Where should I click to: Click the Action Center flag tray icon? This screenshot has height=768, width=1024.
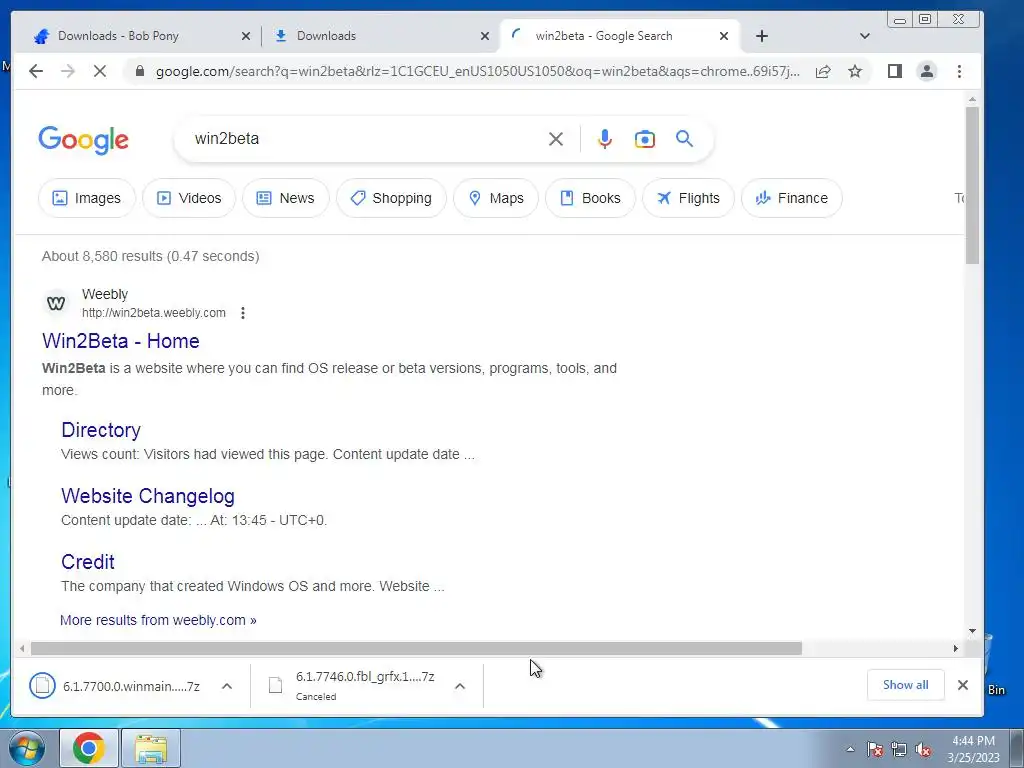tap(875, 749)
